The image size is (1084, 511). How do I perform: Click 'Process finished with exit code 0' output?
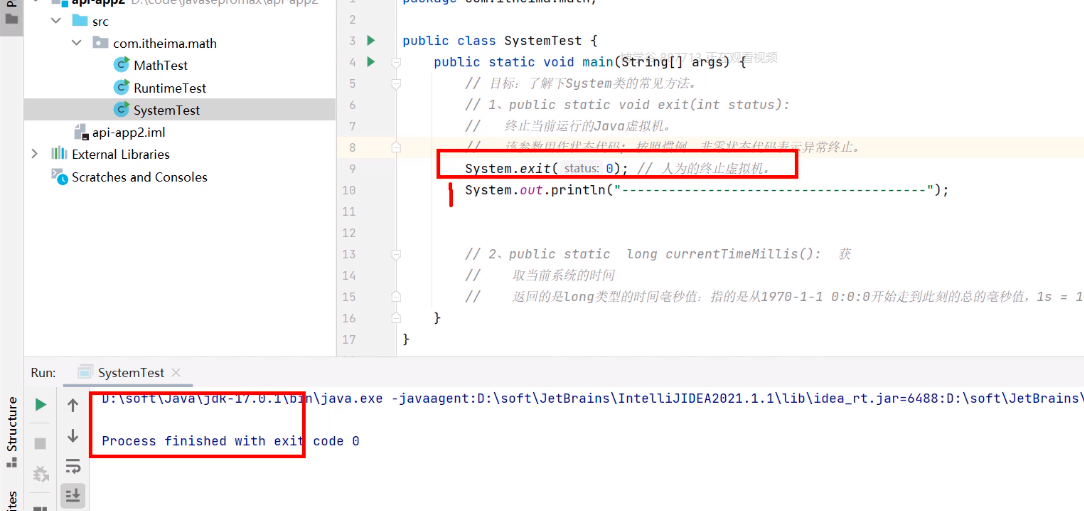click(230, 440)
